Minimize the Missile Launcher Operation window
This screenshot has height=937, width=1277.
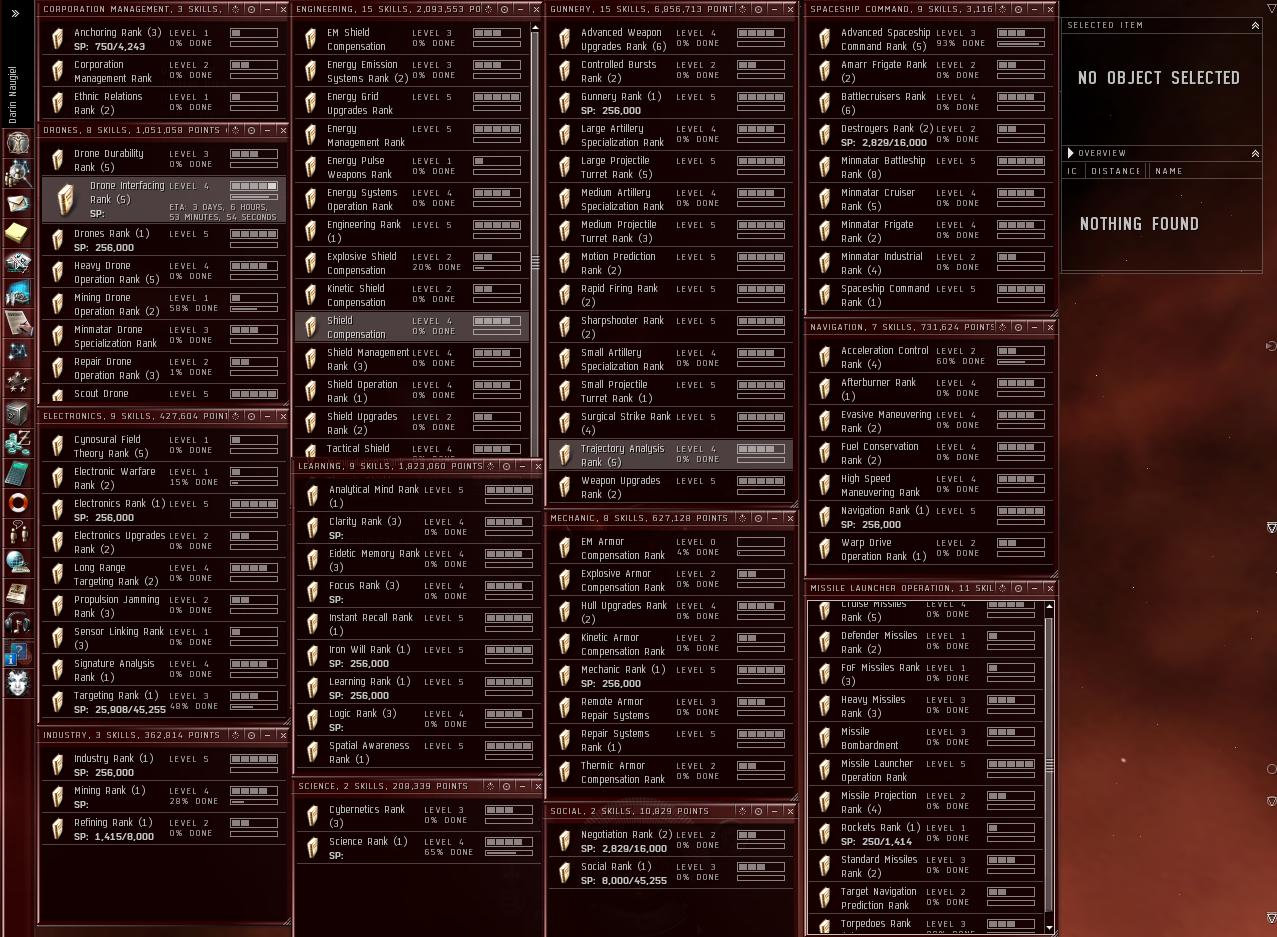[x=1034, y=588]
